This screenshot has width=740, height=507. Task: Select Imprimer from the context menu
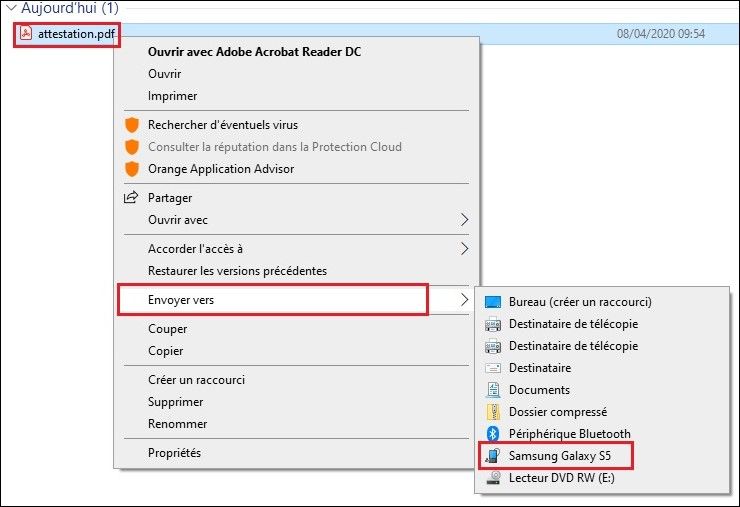[x=172, y=96]
